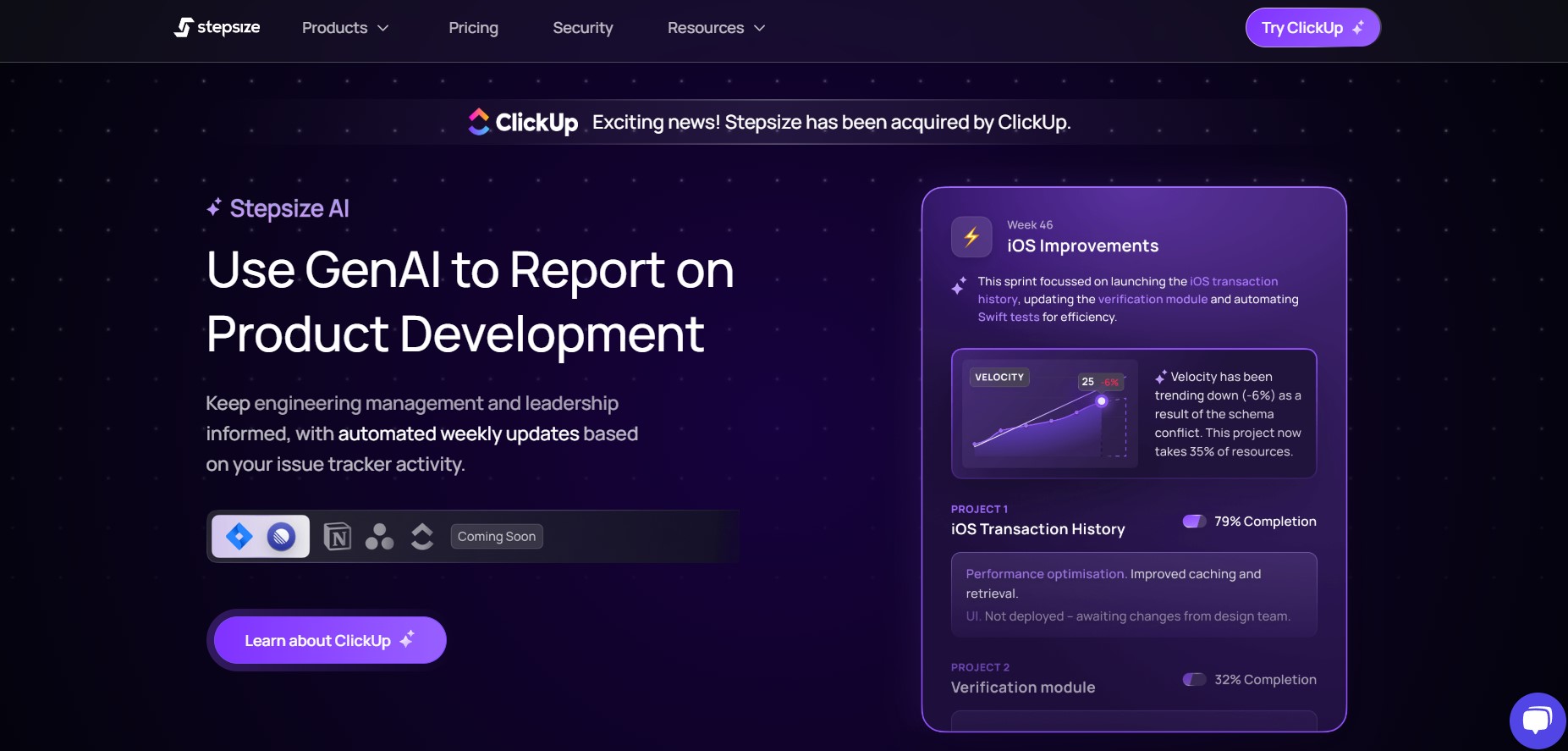Click the Performance optimisation text
This screenshot has height=751, width=1568.
click(1046, 574)
